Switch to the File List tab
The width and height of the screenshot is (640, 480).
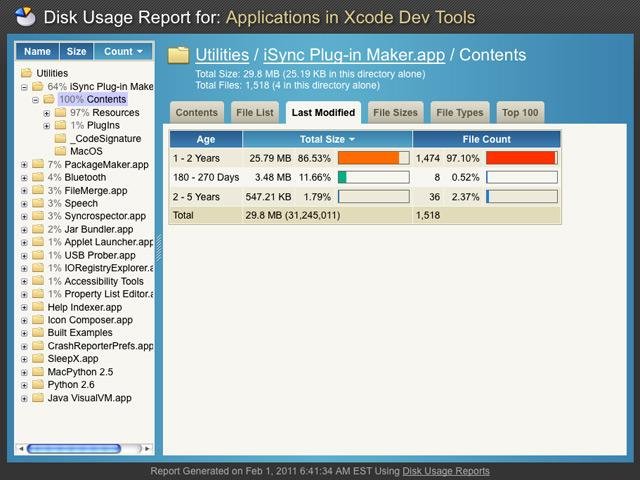[255, 113]
